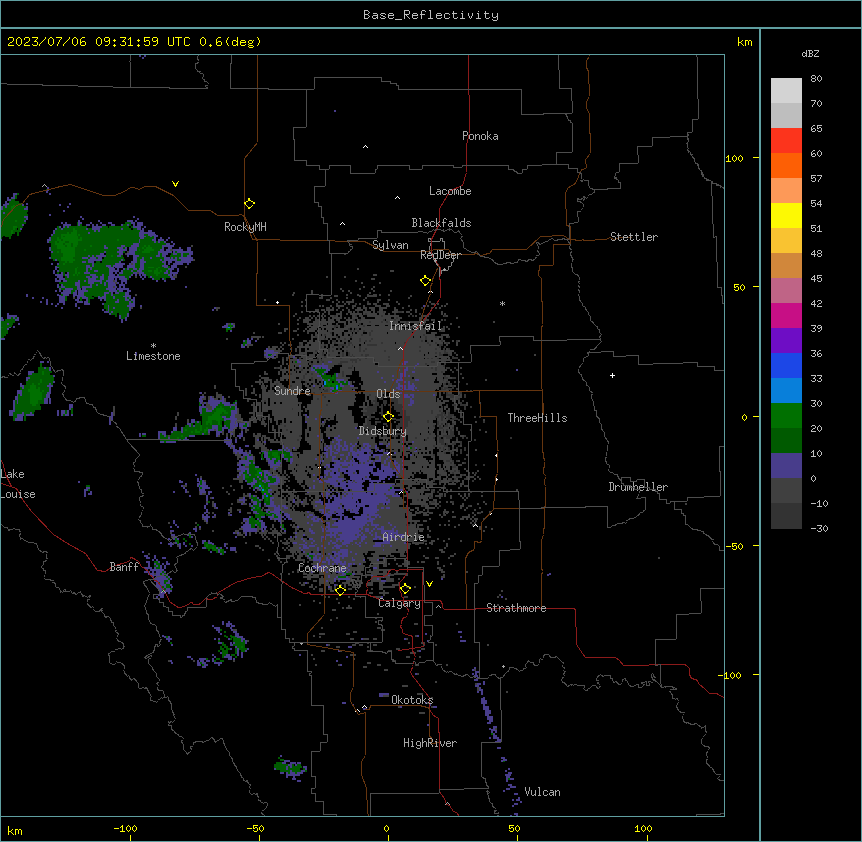Click the Lake Louise label
Screen dimensions: 862x842
pyautogui.click(x=17, y=484)
